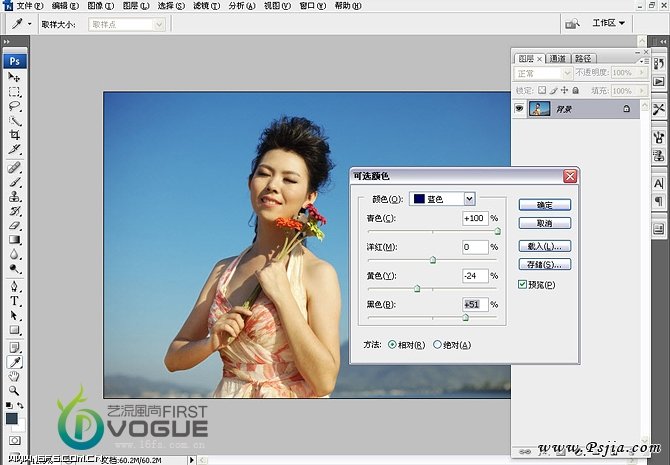Image resolution: width=670 pixels, height=465 pixels.
Task: Select the Hand tool
Action: 15,376
